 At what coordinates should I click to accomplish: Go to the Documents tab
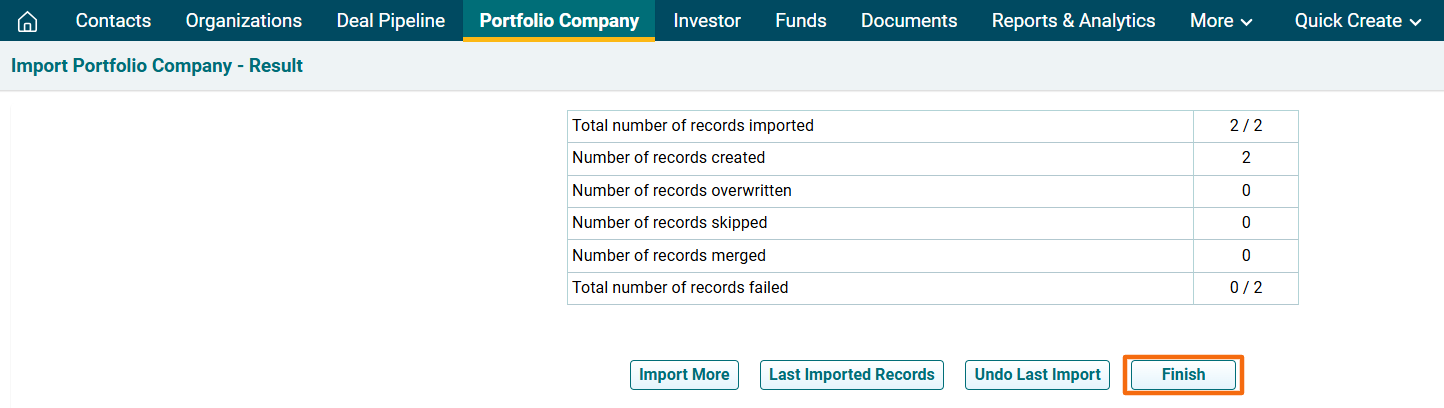908,21
